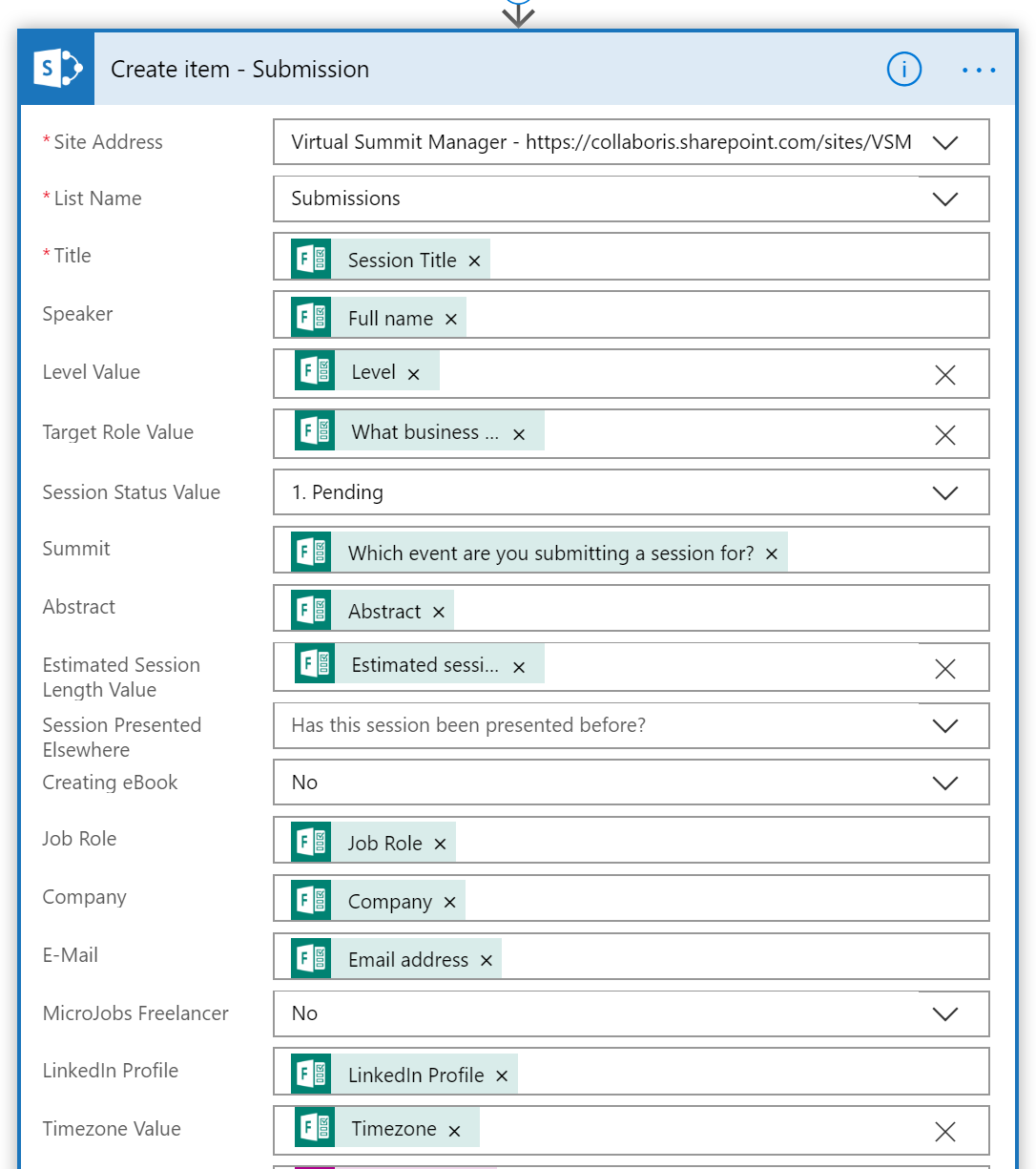Remove the Full name dynamic token
This screenshot has height=1169, width=1036.
coord(451,319)
